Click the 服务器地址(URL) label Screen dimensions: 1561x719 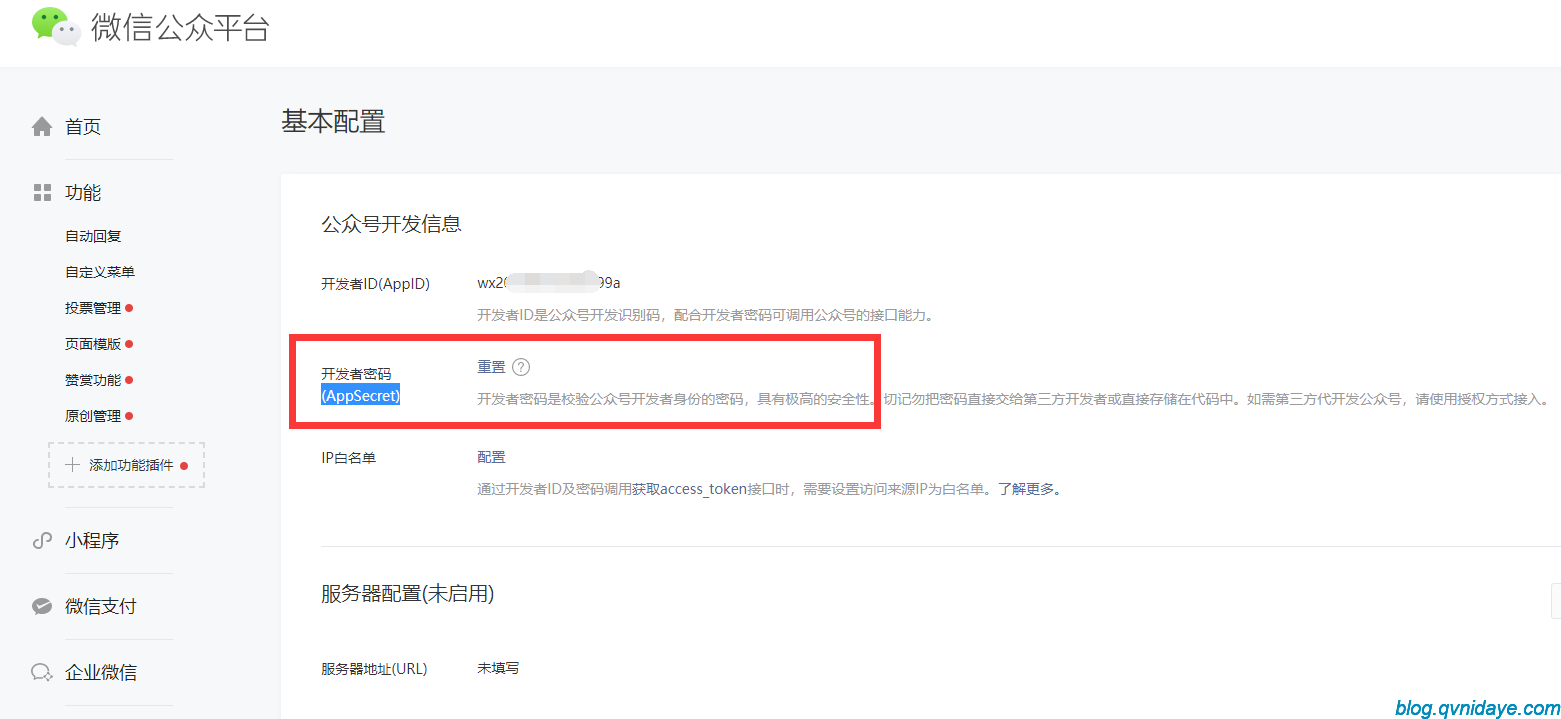pos(374,669)
